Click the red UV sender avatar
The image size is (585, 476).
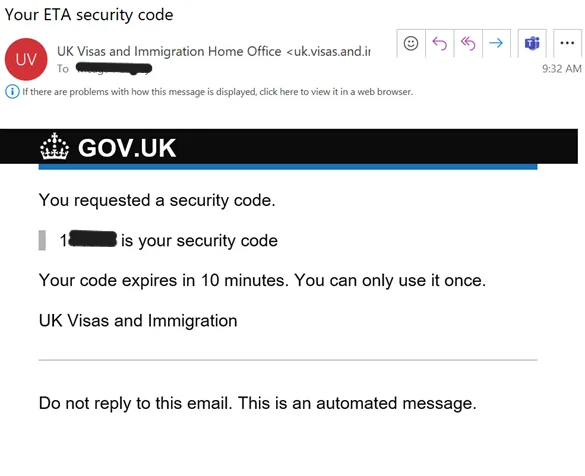click(26, 59)
